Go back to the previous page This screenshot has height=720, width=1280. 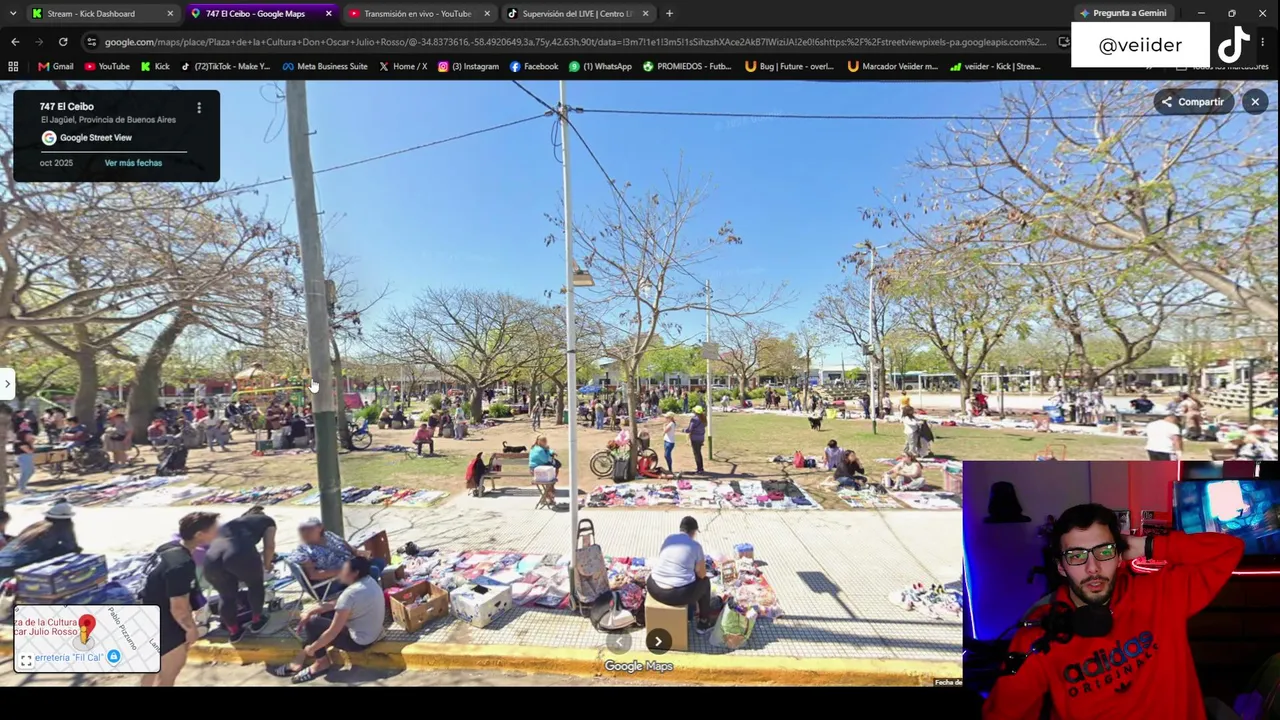[x=15, y=42]
